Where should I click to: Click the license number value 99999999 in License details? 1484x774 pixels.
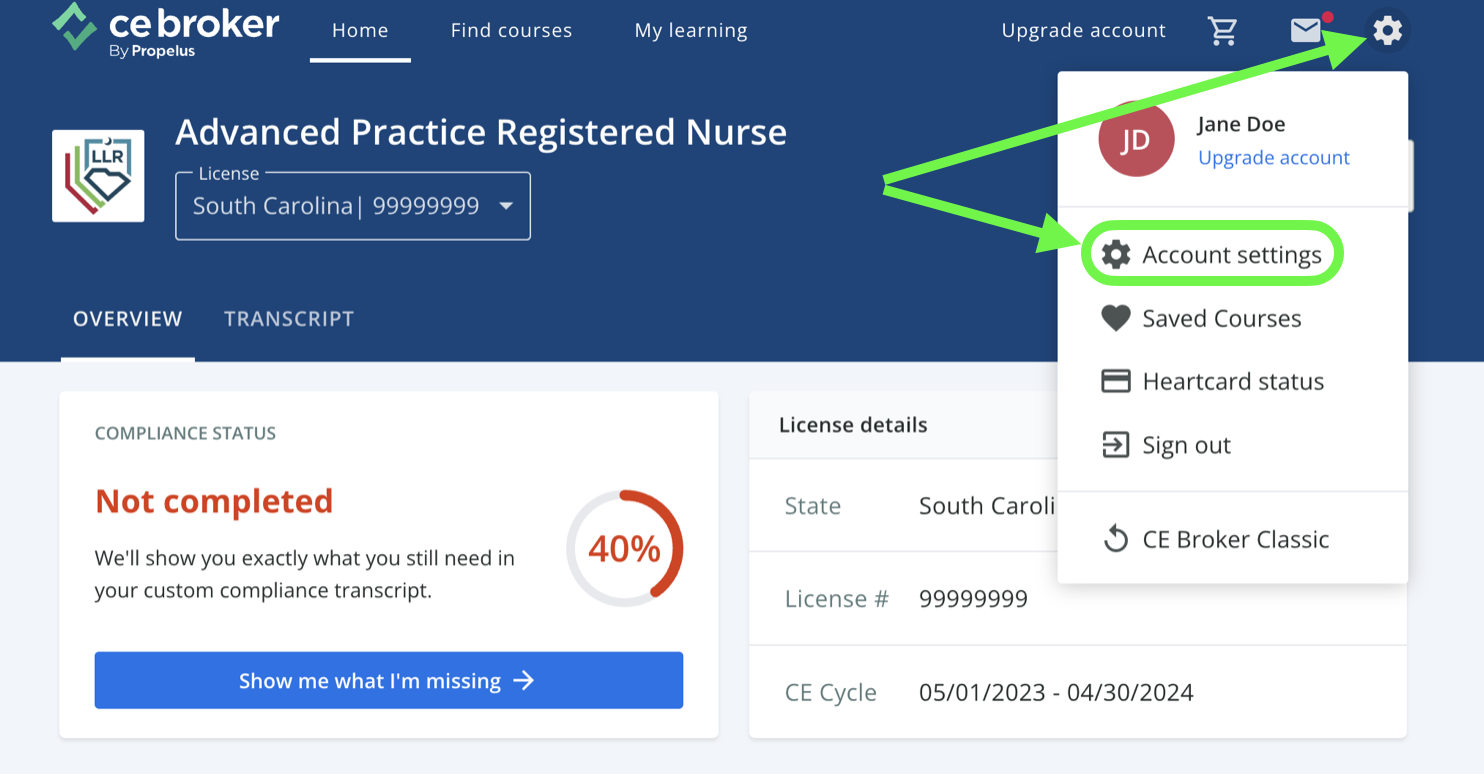pyautogui.click(x=973, y=599)
